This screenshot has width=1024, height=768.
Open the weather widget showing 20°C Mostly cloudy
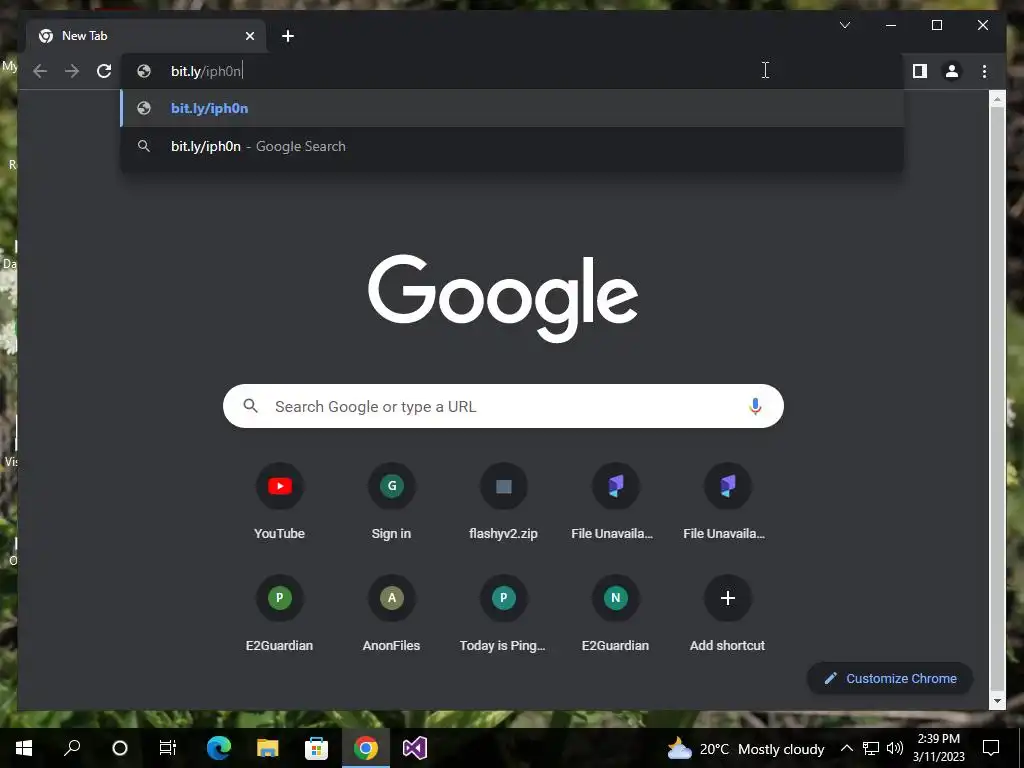746,748
